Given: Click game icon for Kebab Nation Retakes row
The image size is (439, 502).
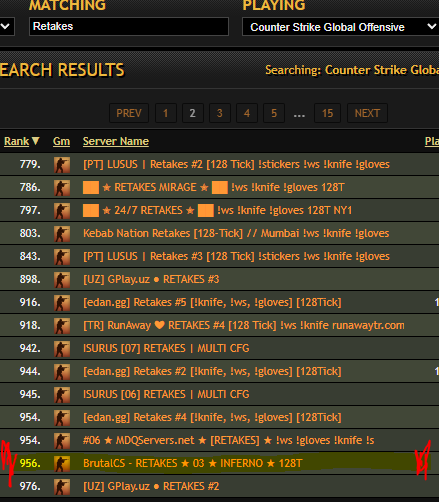Looking at the screenshot, I should pyautogui.click(x=62, y=234).
